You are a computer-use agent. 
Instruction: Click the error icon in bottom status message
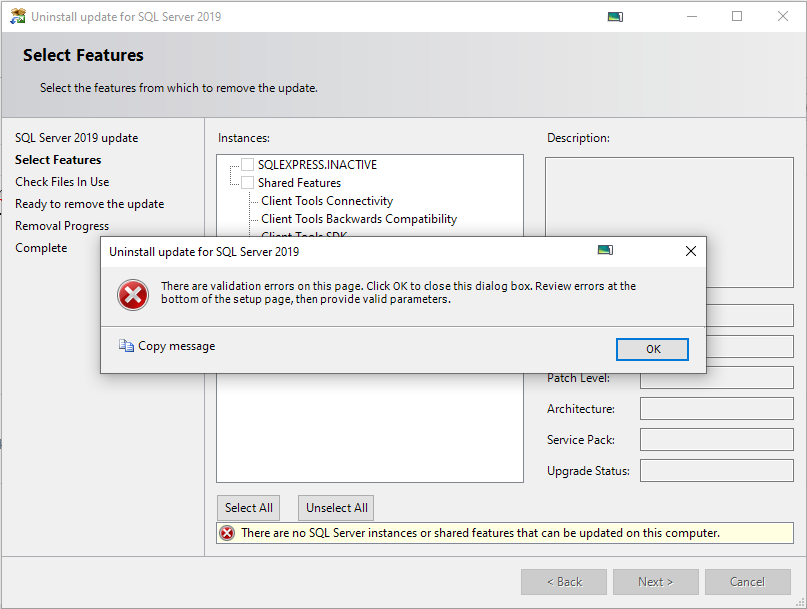(227, 533)
